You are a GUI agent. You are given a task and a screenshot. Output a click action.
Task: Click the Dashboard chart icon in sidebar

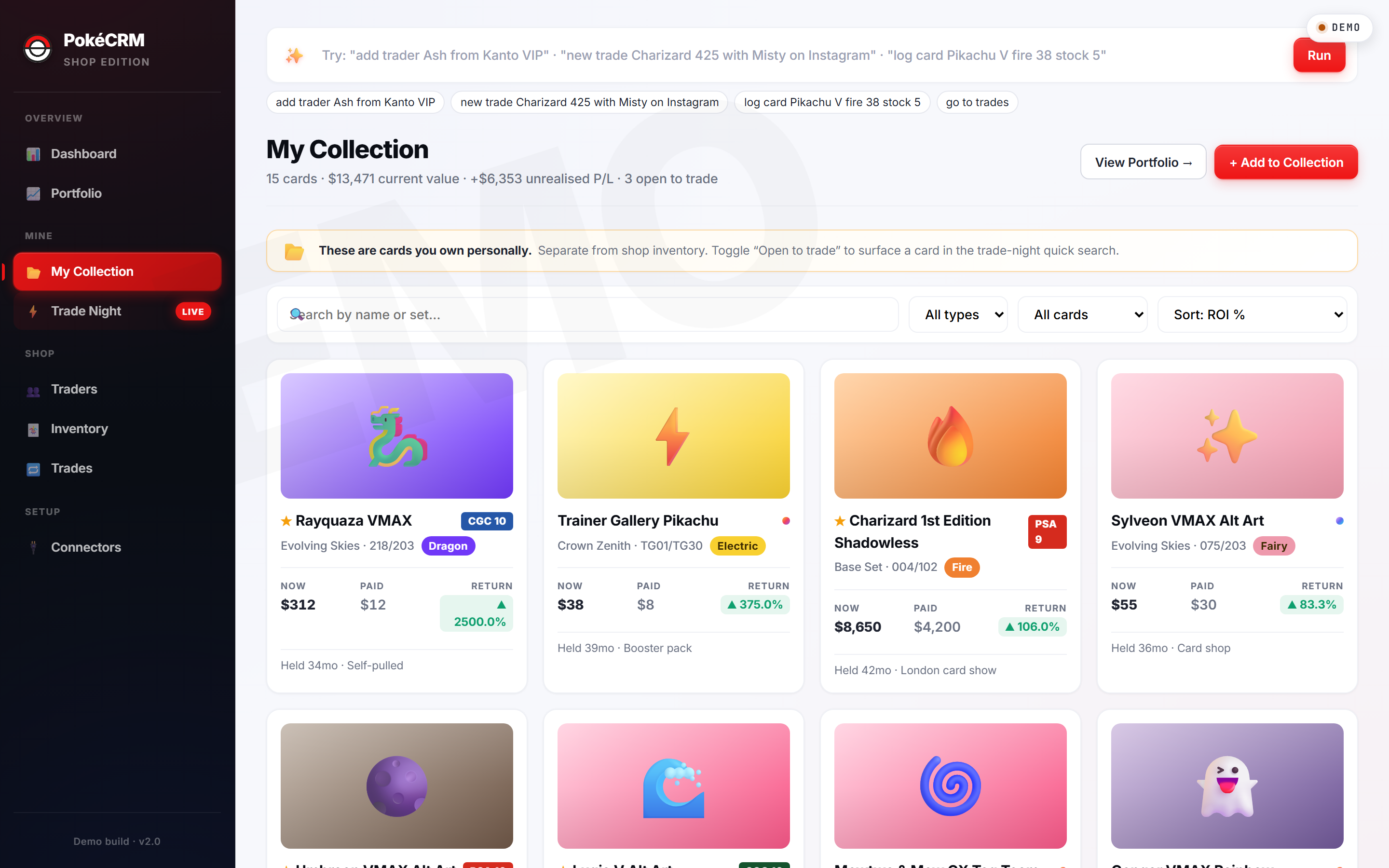click(x=33, y=154)
